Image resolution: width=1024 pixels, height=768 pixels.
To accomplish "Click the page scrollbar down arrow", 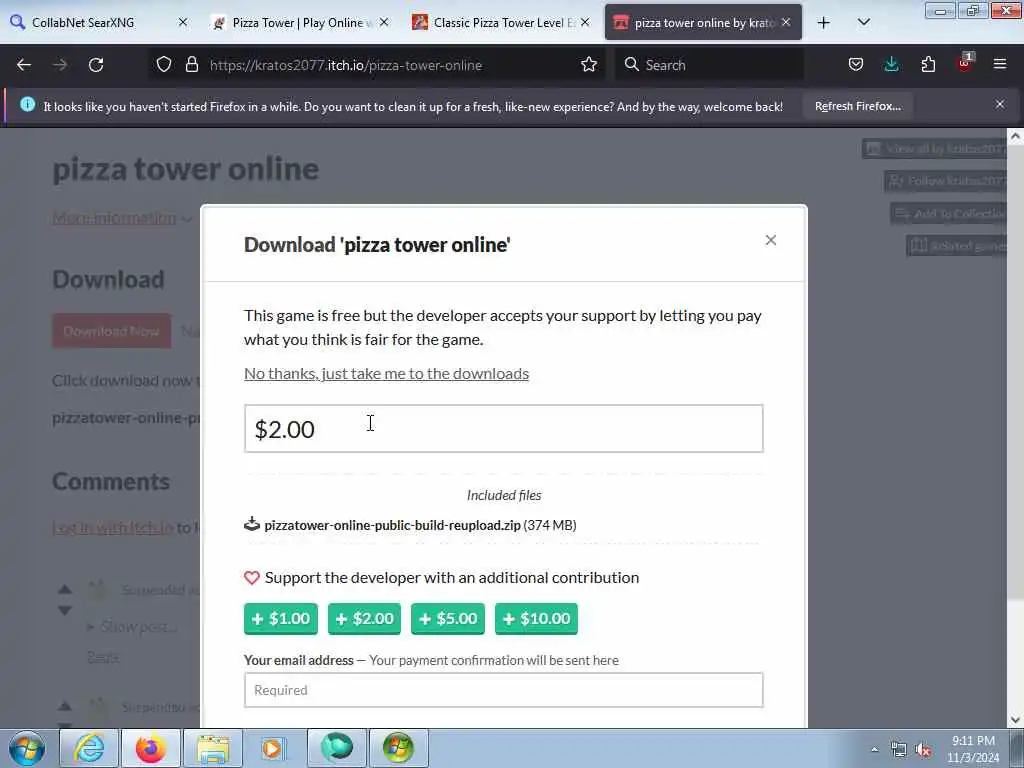I will pos(1015,720).
